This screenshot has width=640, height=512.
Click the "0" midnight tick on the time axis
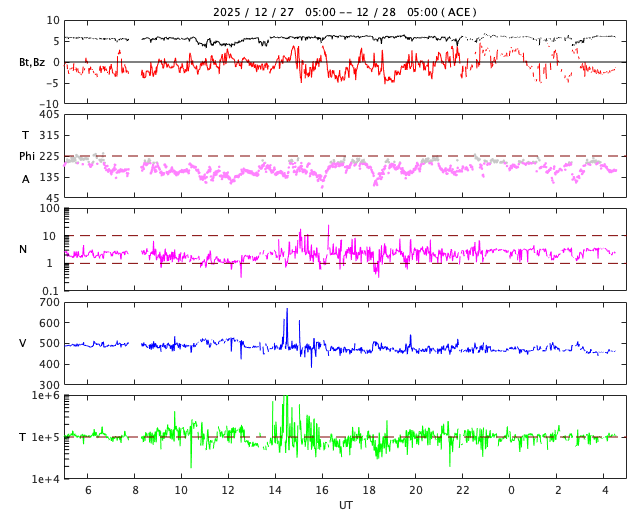(x=510, y=490)
